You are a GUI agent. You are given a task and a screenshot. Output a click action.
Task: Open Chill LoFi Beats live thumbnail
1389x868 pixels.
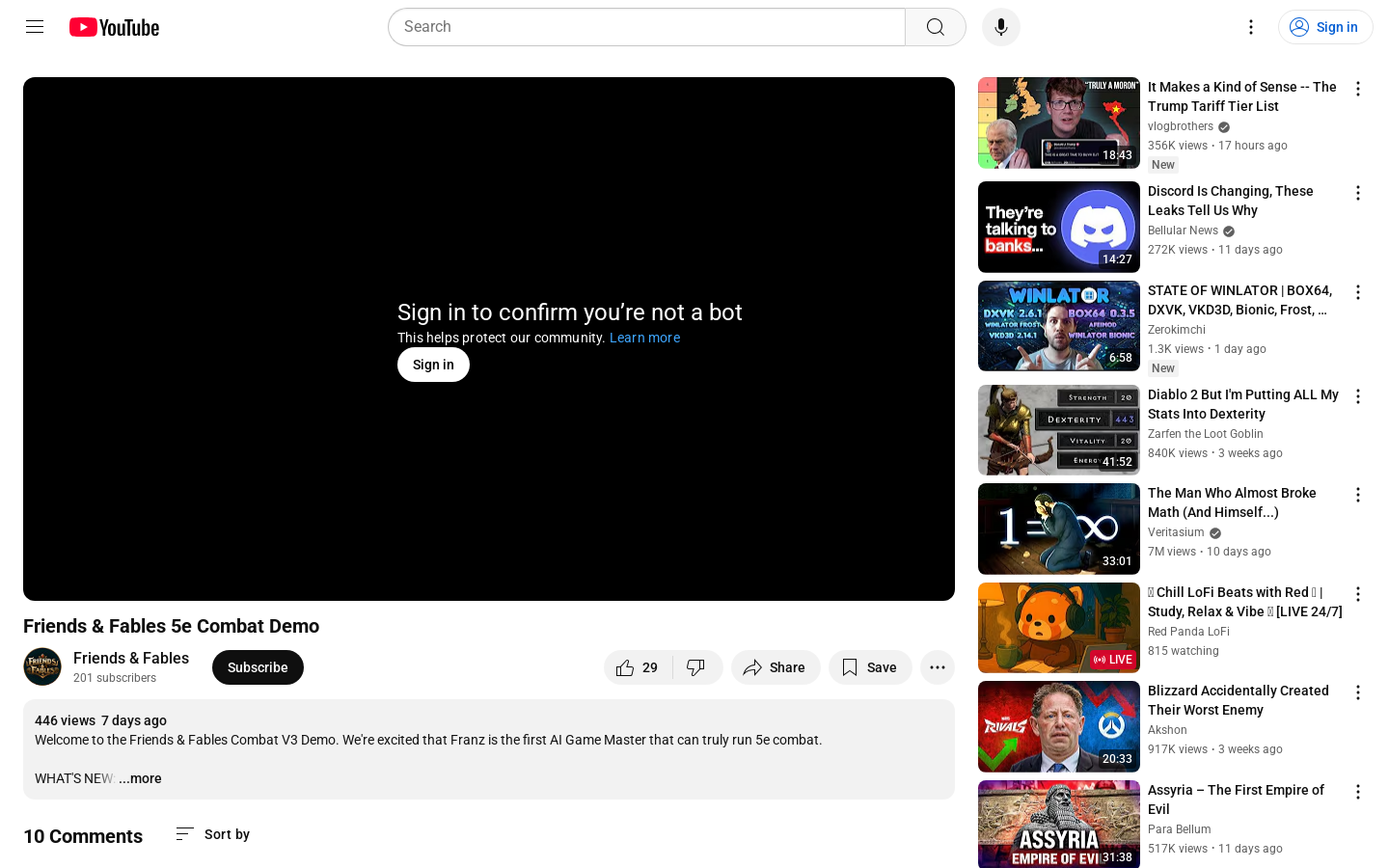(1059, 628)
